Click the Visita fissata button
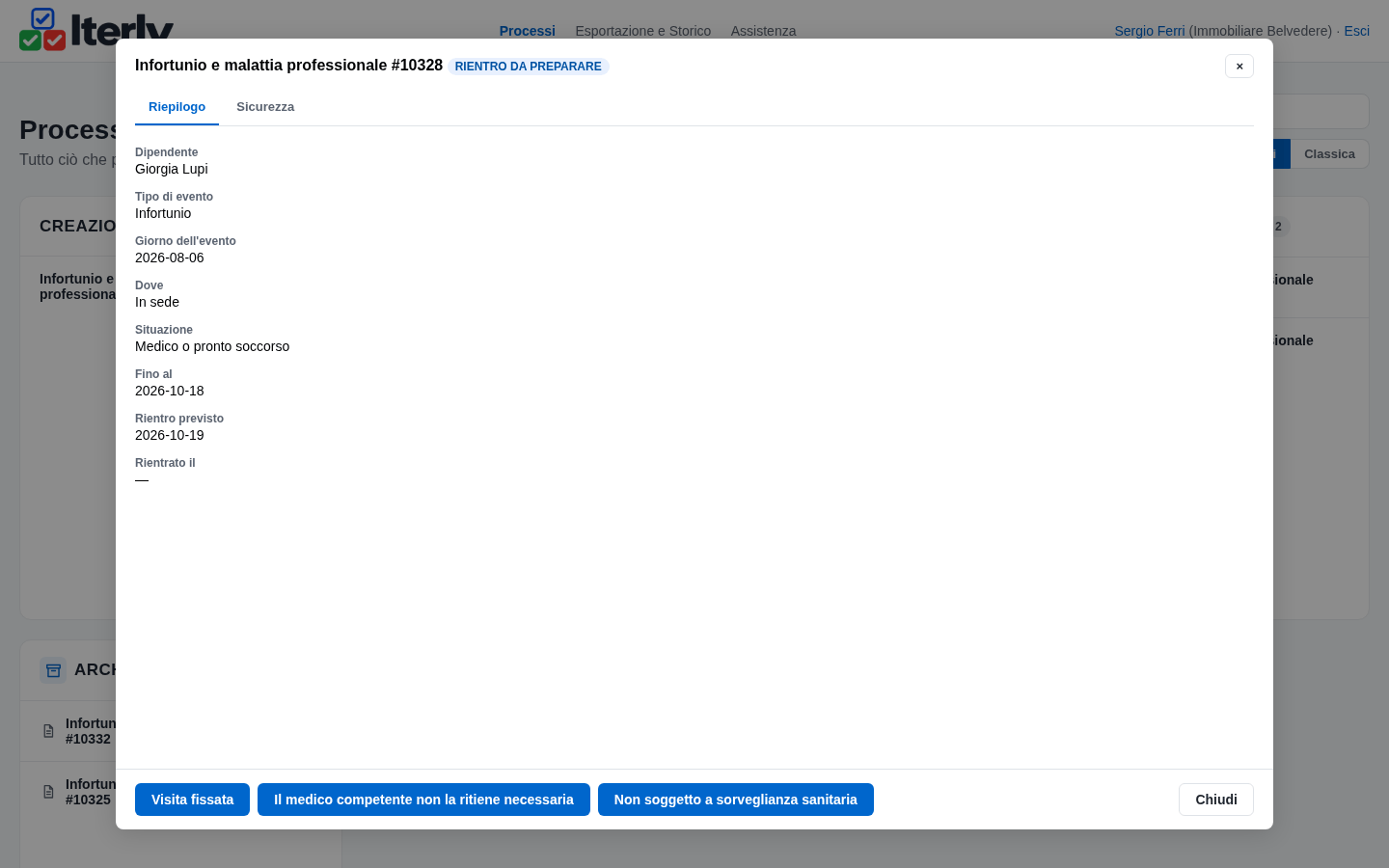The image size is (1389, 868). [x=192, y=800]
